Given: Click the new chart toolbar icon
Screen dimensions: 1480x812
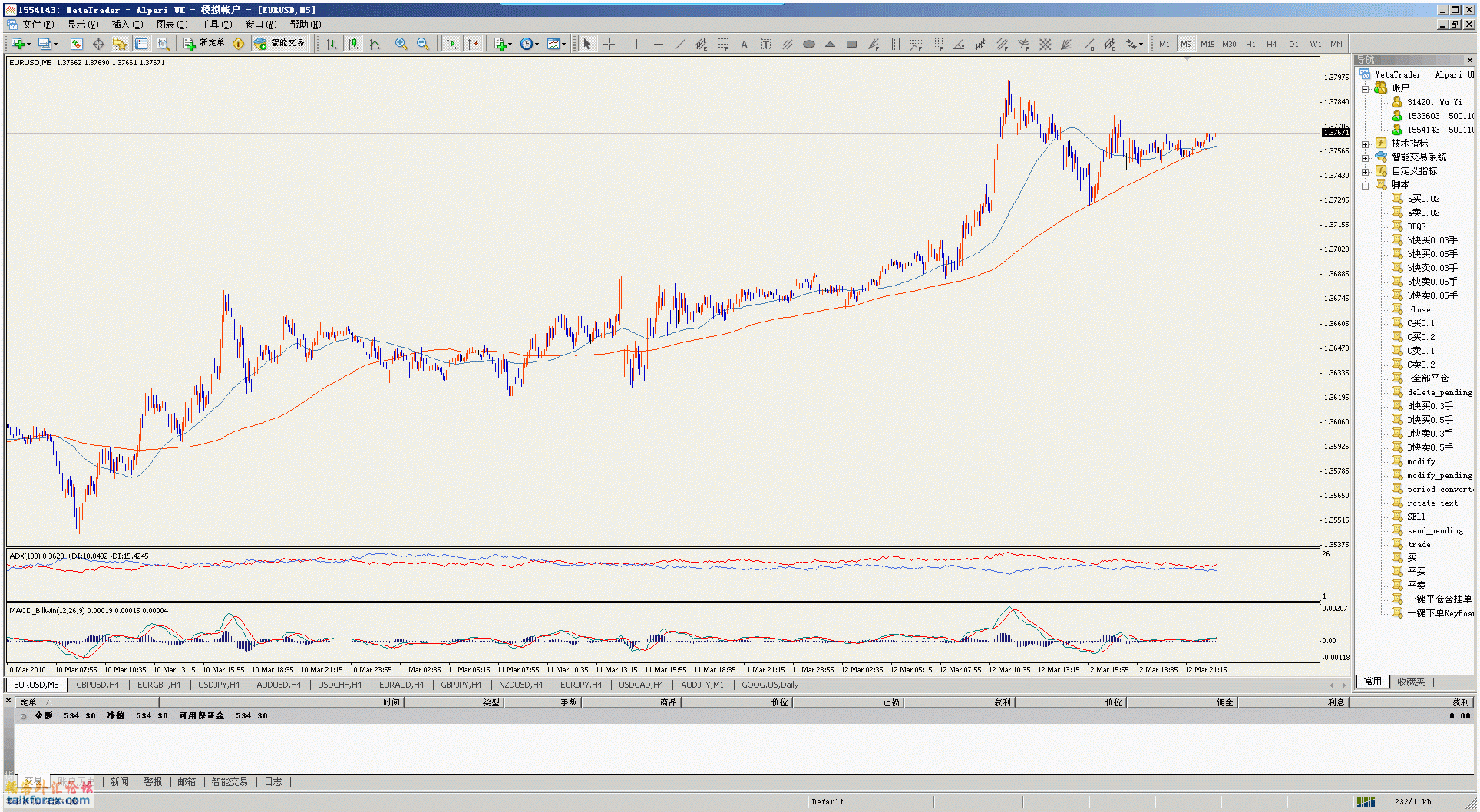Looking at the screenshot, I should click(x=20, y=44).
